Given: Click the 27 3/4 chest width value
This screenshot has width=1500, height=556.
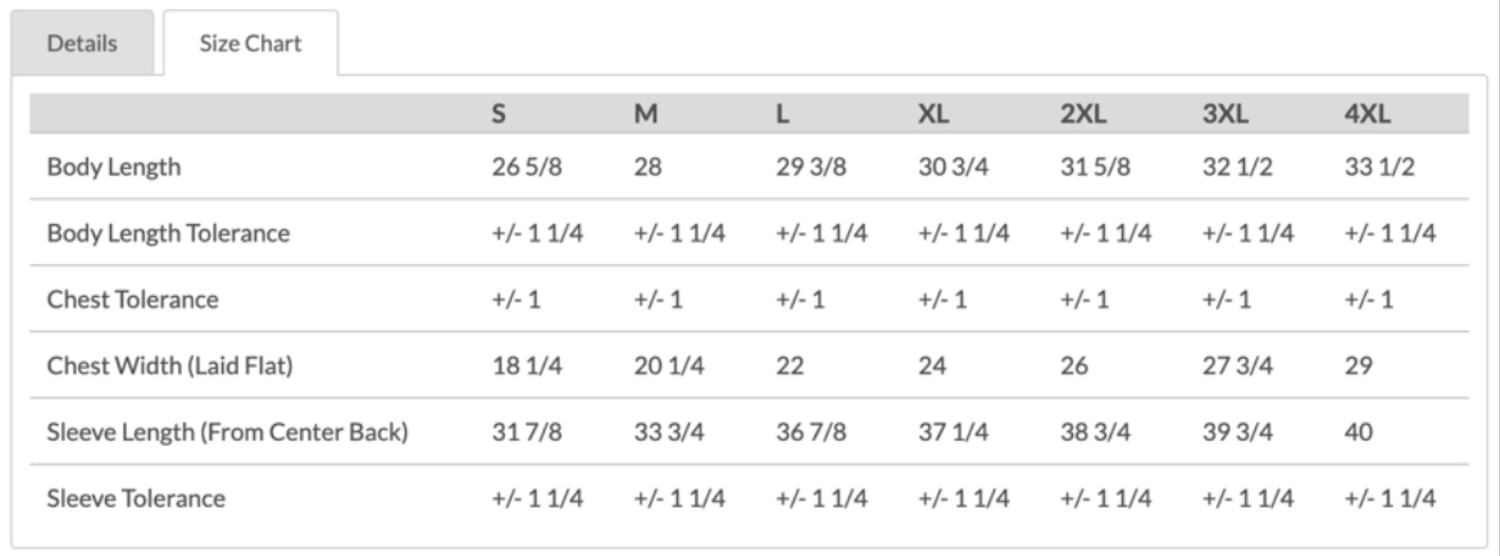Looking at the screenshot, I should click(1238, 366).
